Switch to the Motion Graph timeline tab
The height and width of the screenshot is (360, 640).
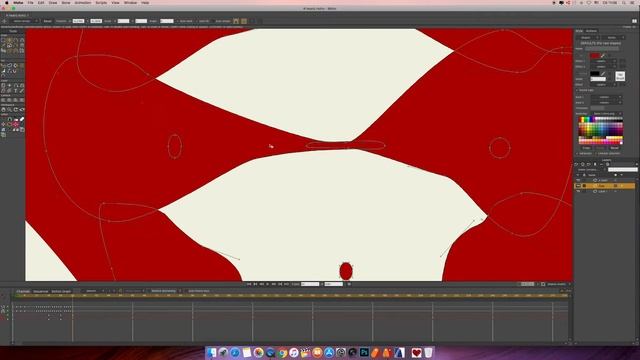[61, 291]
